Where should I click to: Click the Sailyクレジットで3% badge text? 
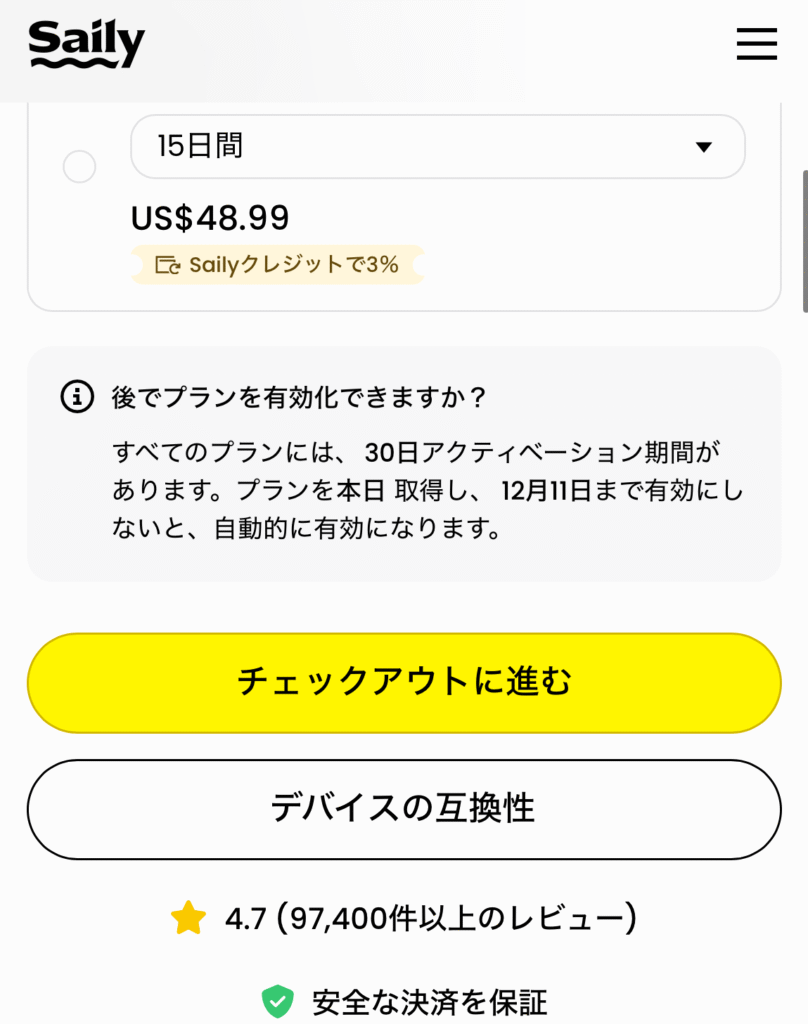click(293, 265)
